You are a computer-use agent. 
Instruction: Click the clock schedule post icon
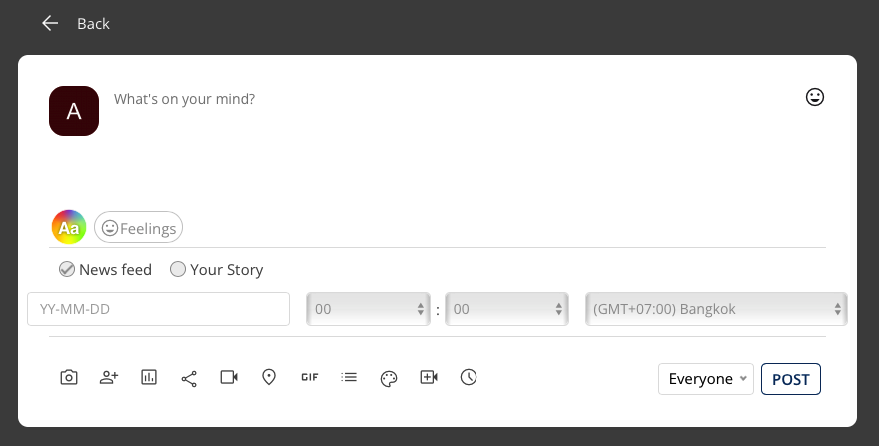coord(469,377)
